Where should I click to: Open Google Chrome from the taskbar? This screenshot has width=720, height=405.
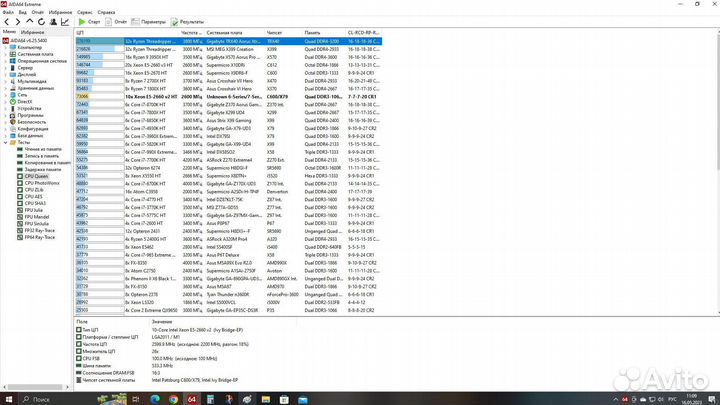(173, 399)
